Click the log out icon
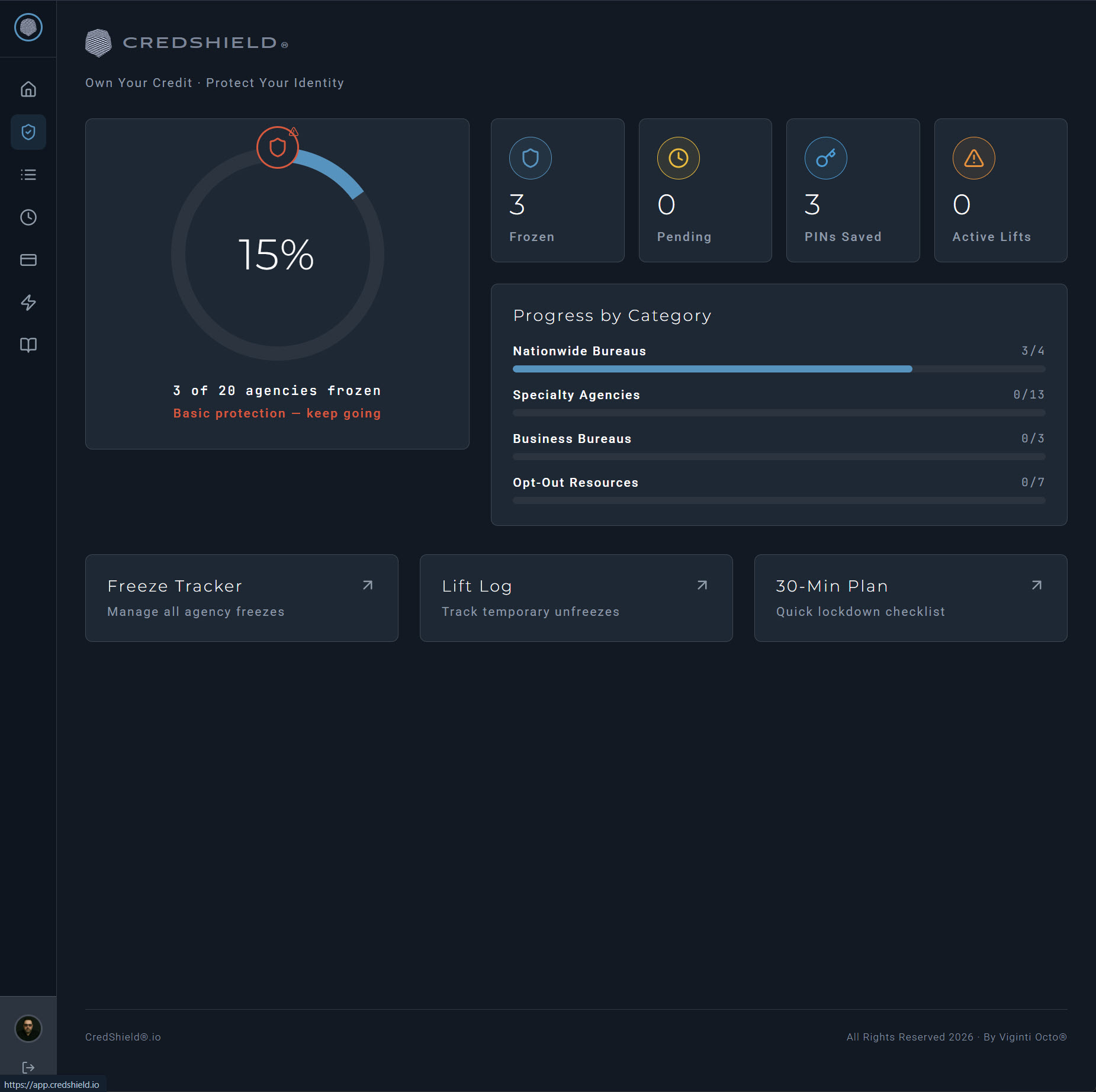The image size is (1096, 1092). pyautogui.click(x=28, y=1068)
